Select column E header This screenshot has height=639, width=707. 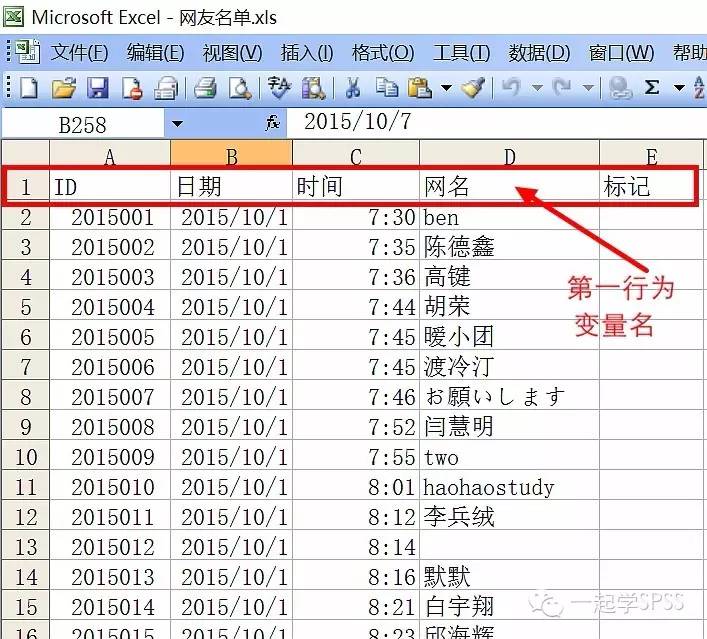click(652, 155)
